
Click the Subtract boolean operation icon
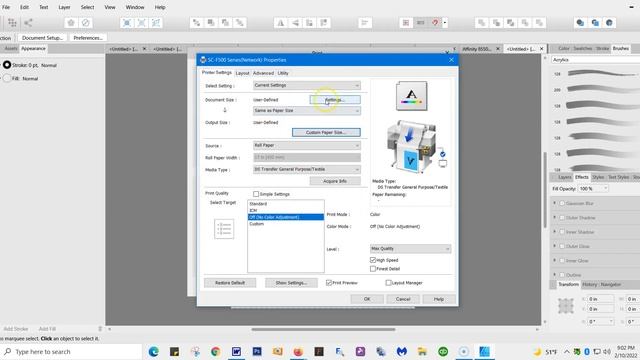[x=496, y=23]
